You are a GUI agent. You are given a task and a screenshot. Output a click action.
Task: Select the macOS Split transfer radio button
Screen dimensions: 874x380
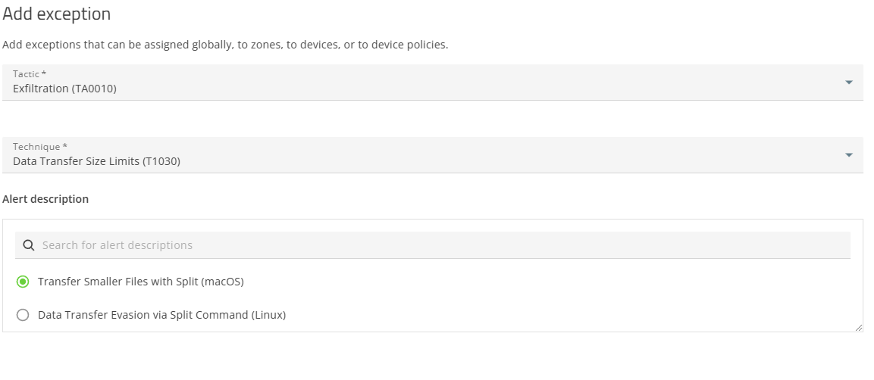(23, 282)
